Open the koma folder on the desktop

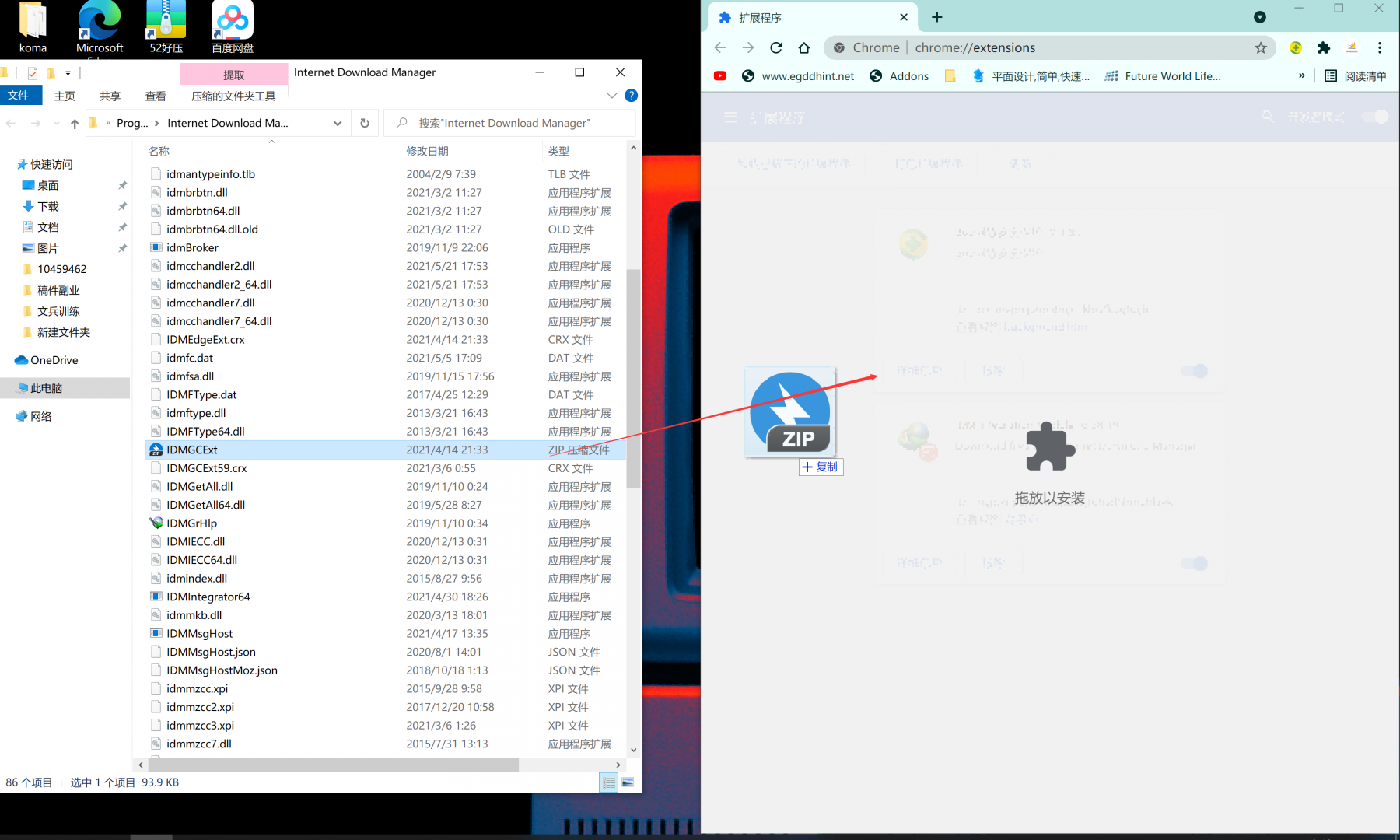click(33, 27)
